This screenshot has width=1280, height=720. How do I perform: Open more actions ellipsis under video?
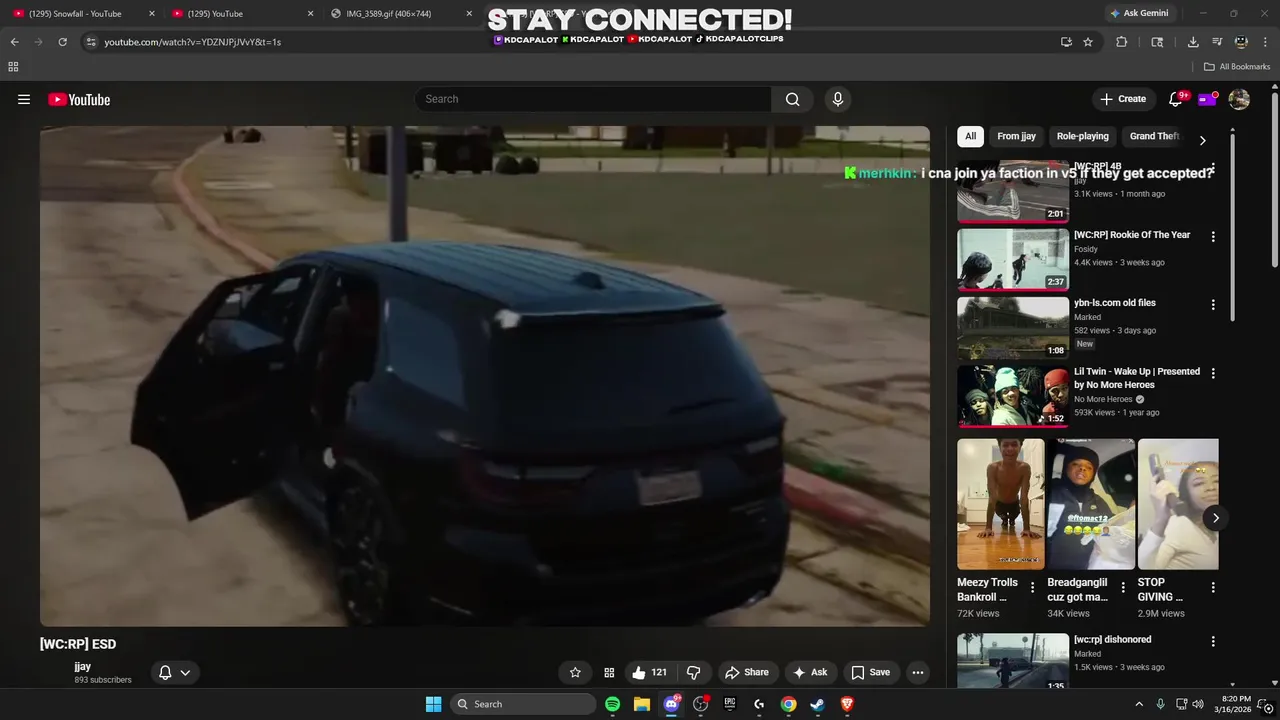pyautogui.click(x=918, y=672)
